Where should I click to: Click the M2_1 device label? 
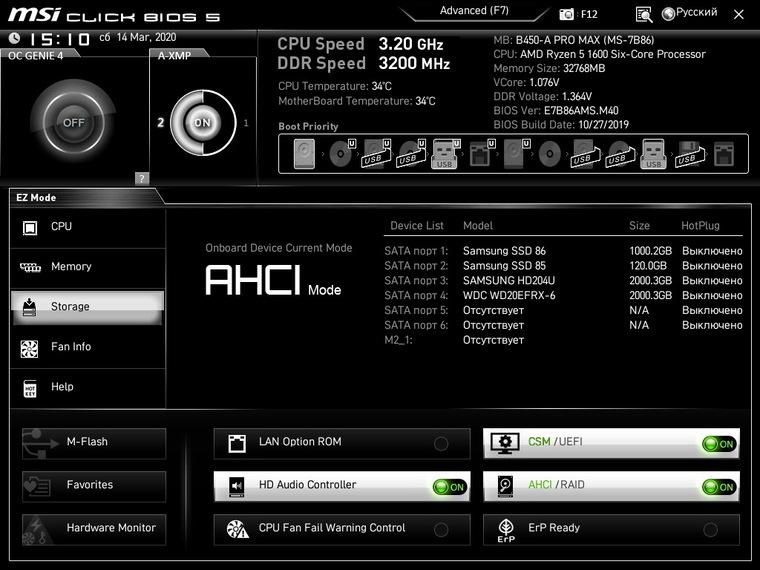pyautogui.click(x=398, y=340)
